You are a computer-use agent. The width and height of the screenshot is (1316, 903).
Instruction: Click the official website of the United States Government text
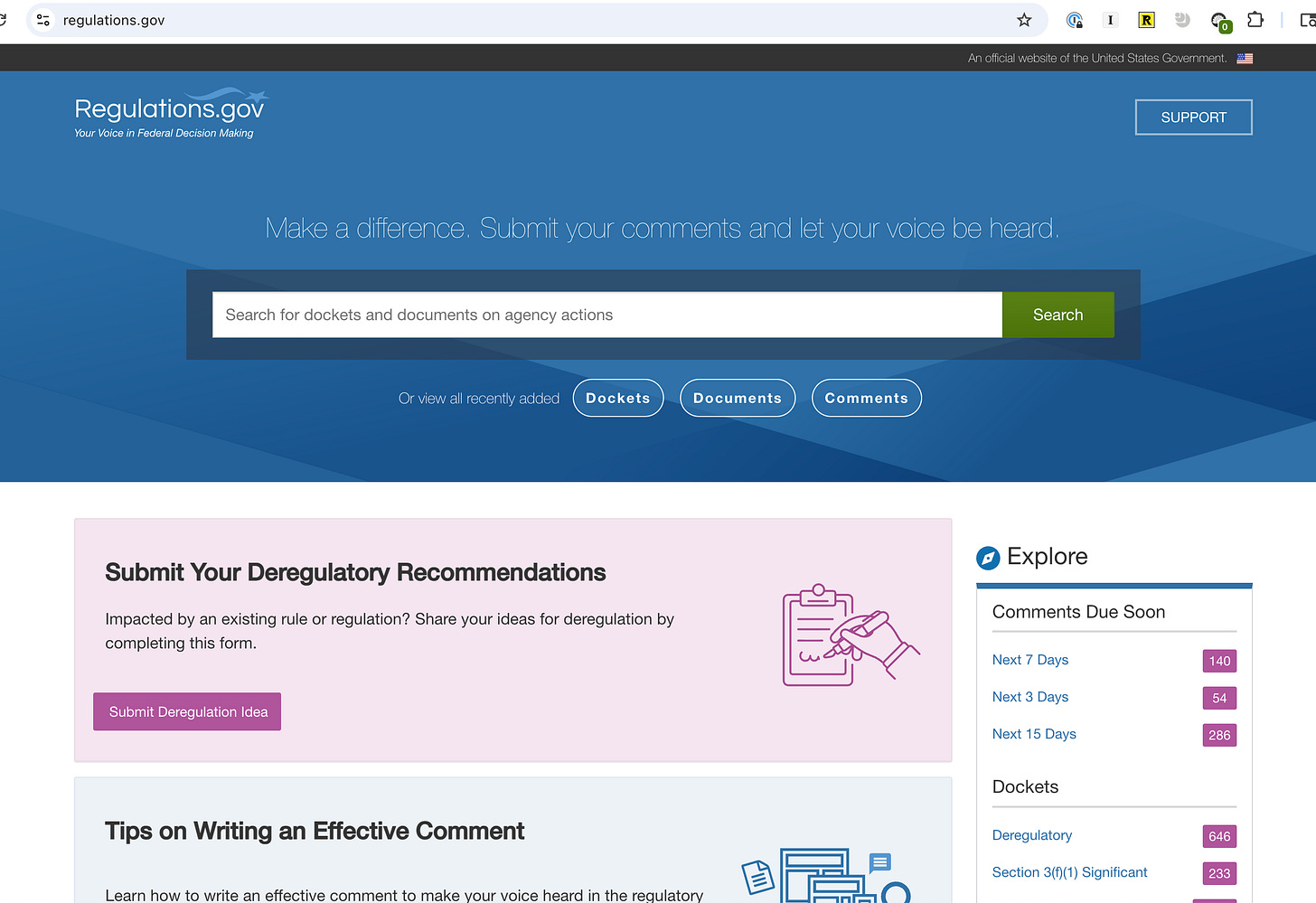click(1097, 58)
